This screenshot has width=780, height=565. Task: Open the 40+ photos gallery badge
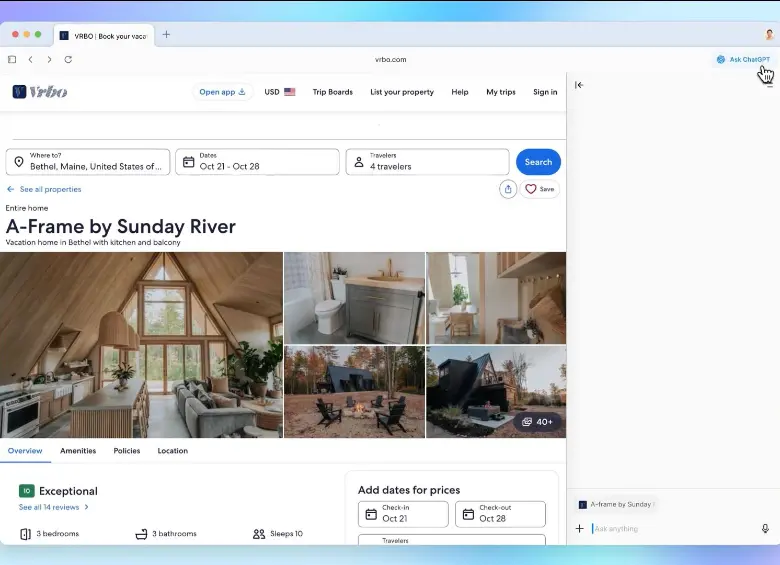537,422
